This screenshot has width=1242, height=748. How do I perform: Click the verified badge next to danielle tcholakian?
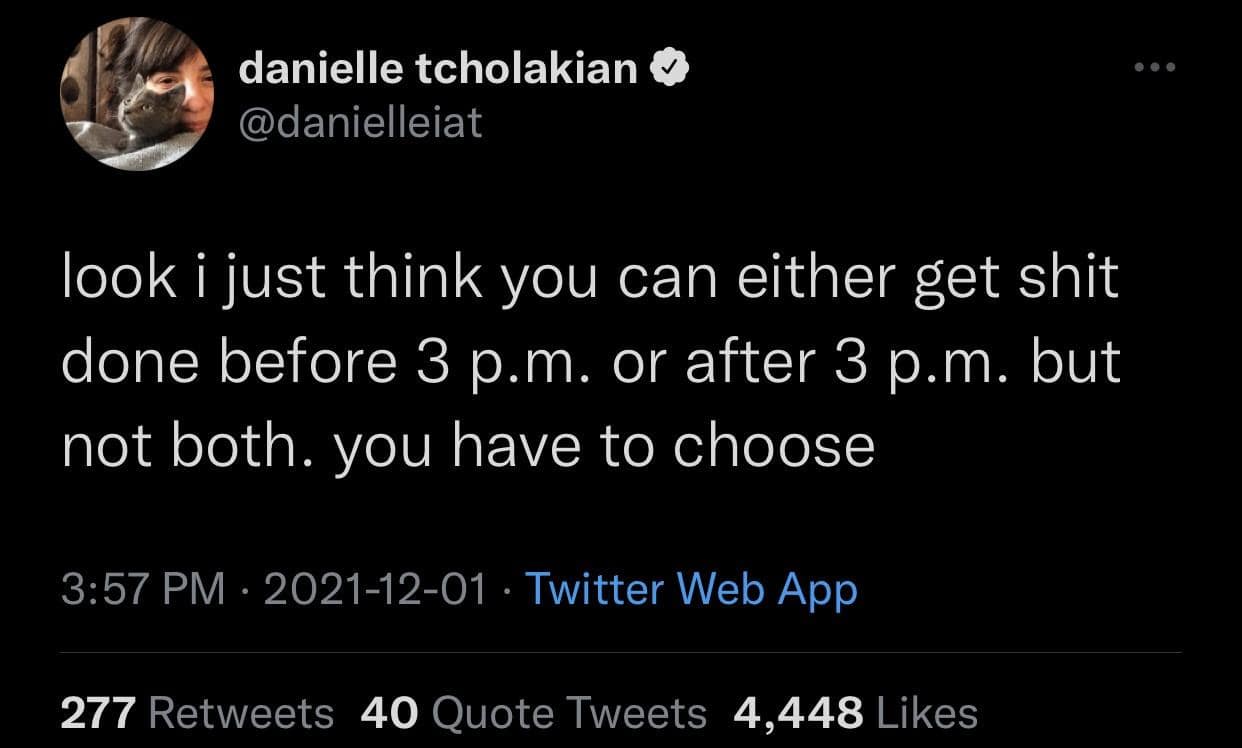pyautogui.click(x=670, y=67)
